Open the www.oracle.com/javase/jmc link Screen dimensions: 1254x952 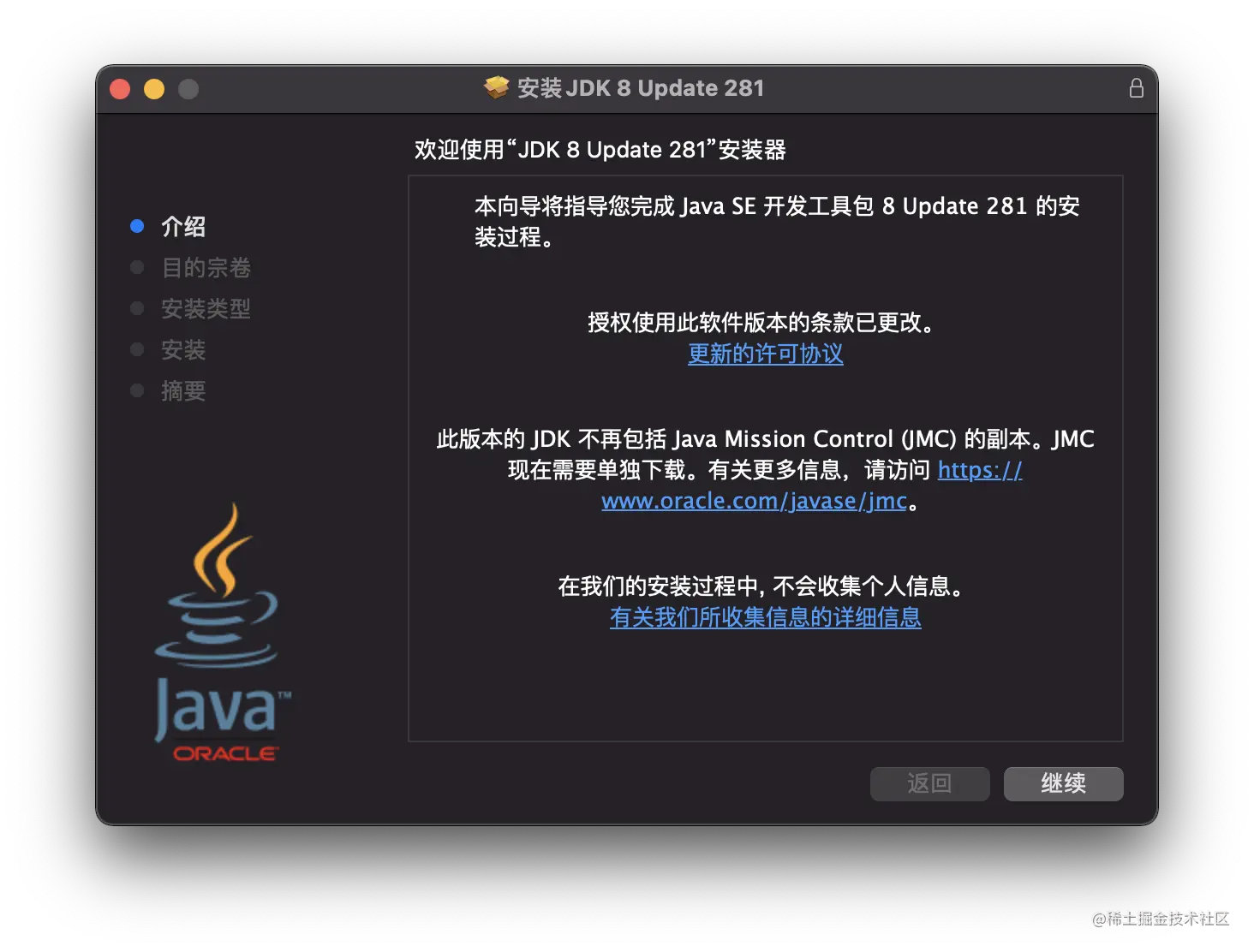pyautogui.click(x=754, y=501)
